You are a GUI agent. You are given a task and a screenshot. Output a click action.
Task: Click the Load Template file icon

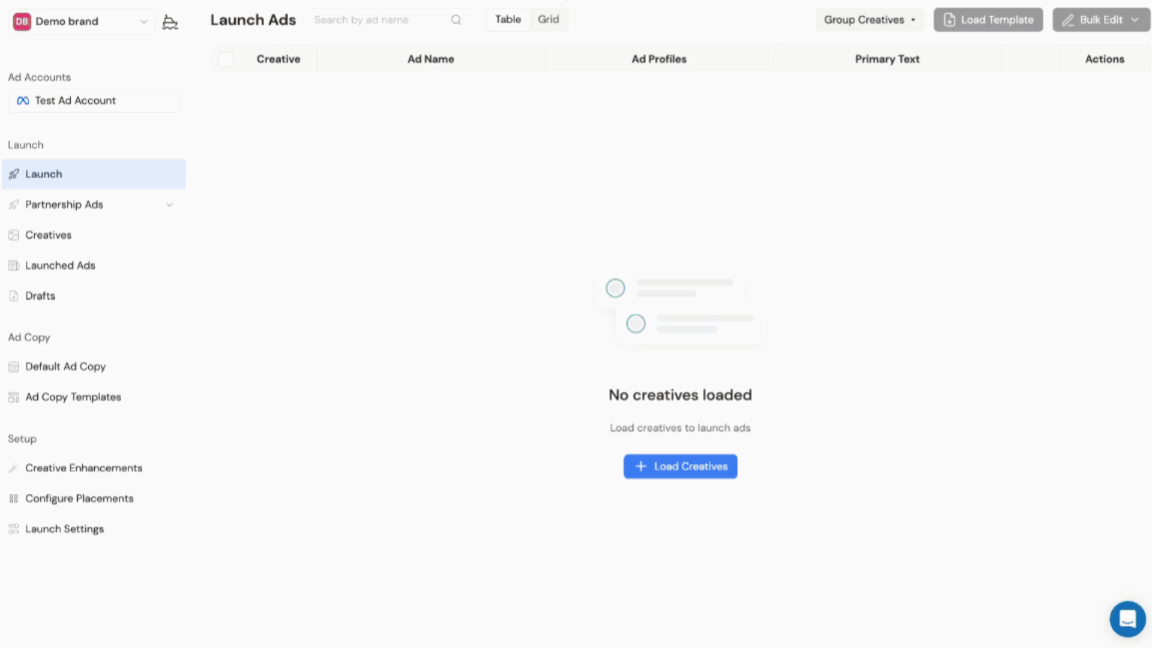click(x=949, y=20)
